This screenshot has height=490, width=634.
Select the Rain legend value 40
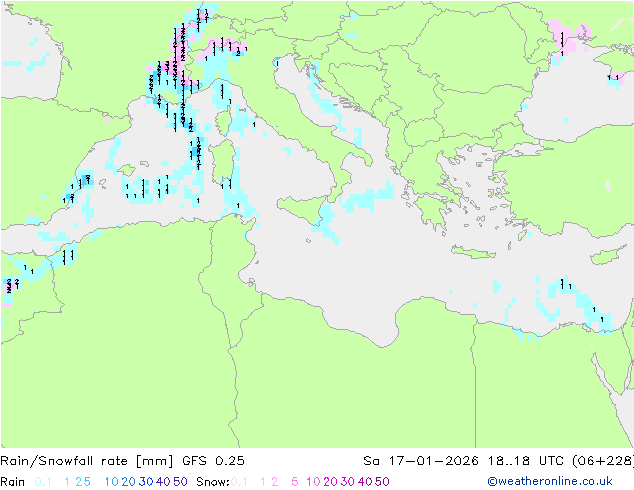[x=163, y=482]
